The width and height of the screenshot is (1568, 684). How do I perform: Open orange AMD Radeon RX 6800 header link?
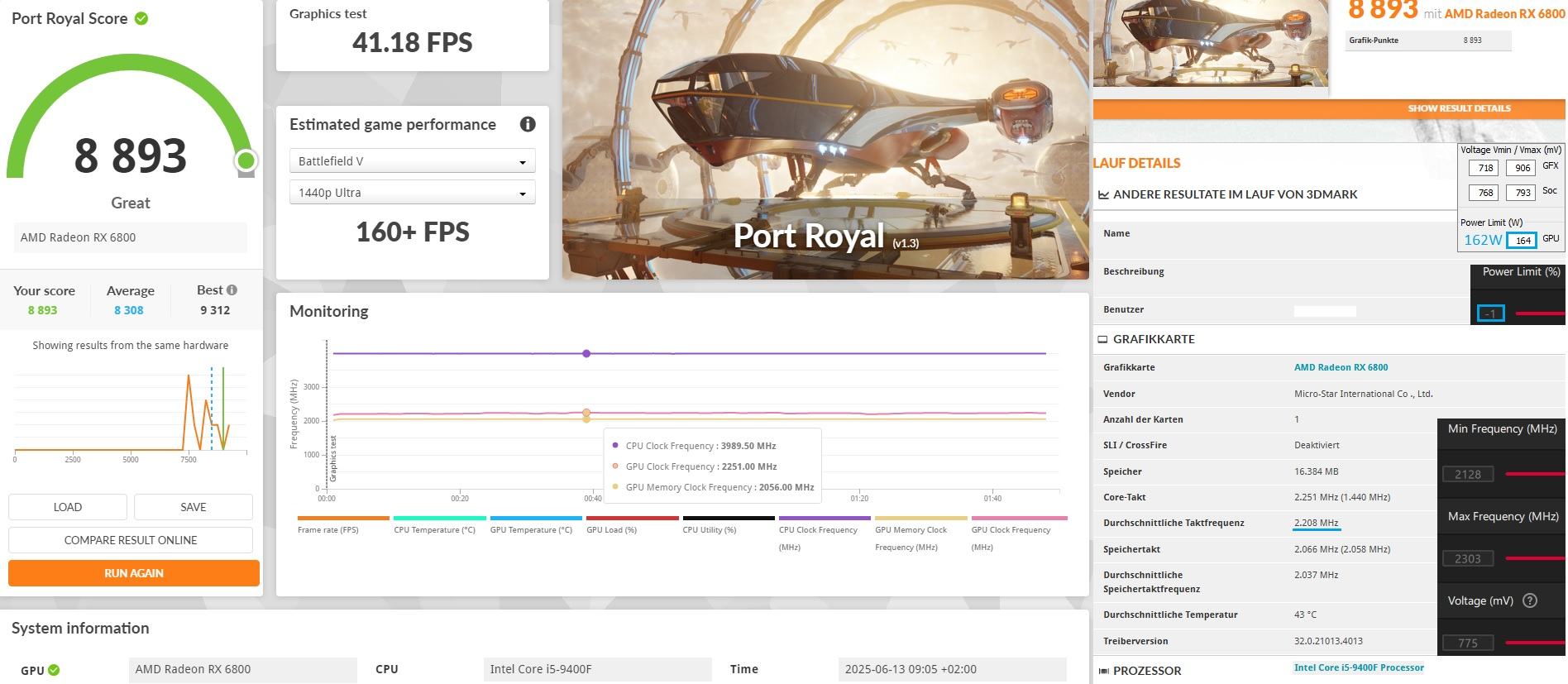coord(1504,14)
